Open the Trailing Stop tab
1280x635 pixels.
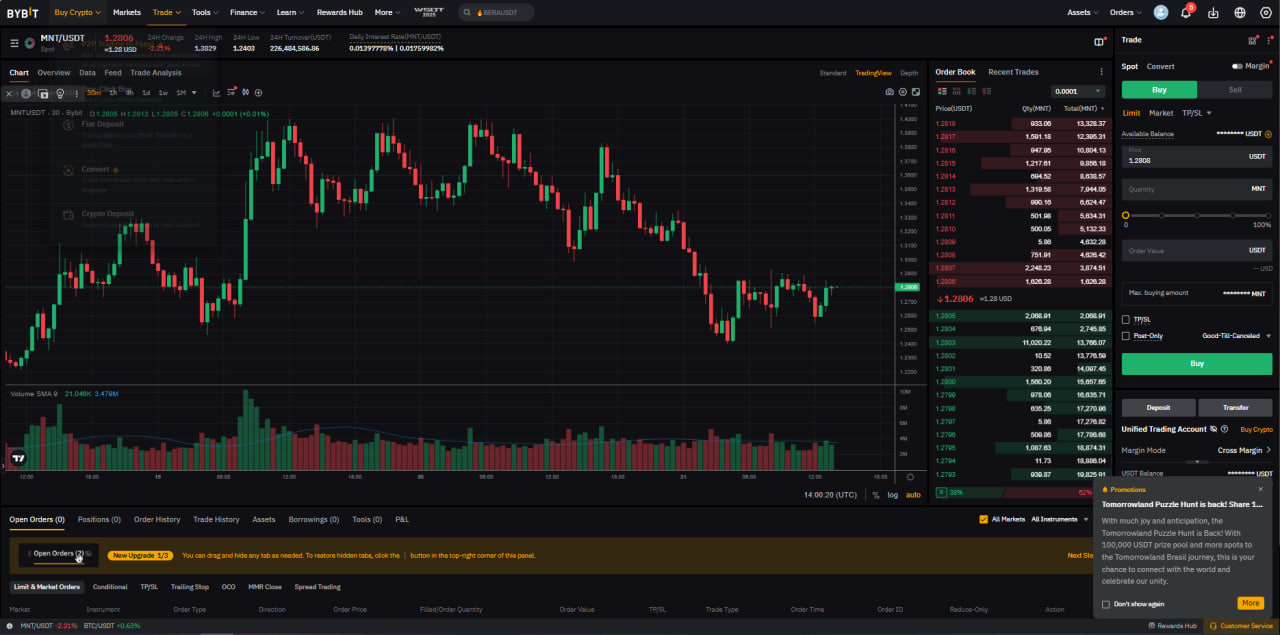tap(190, 587)
